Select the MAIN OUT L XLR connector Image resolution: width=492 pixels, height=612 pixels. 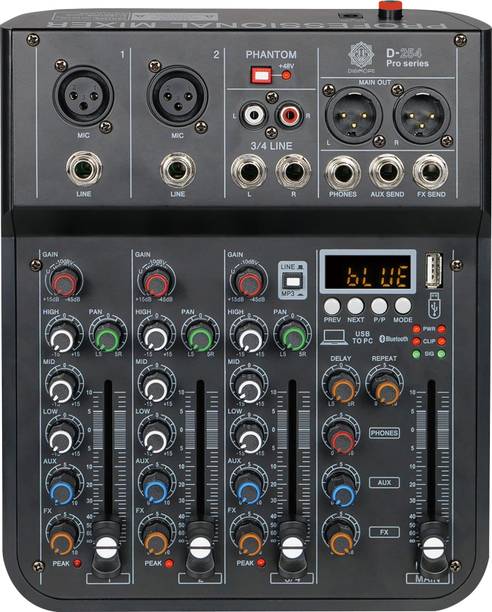354,116
